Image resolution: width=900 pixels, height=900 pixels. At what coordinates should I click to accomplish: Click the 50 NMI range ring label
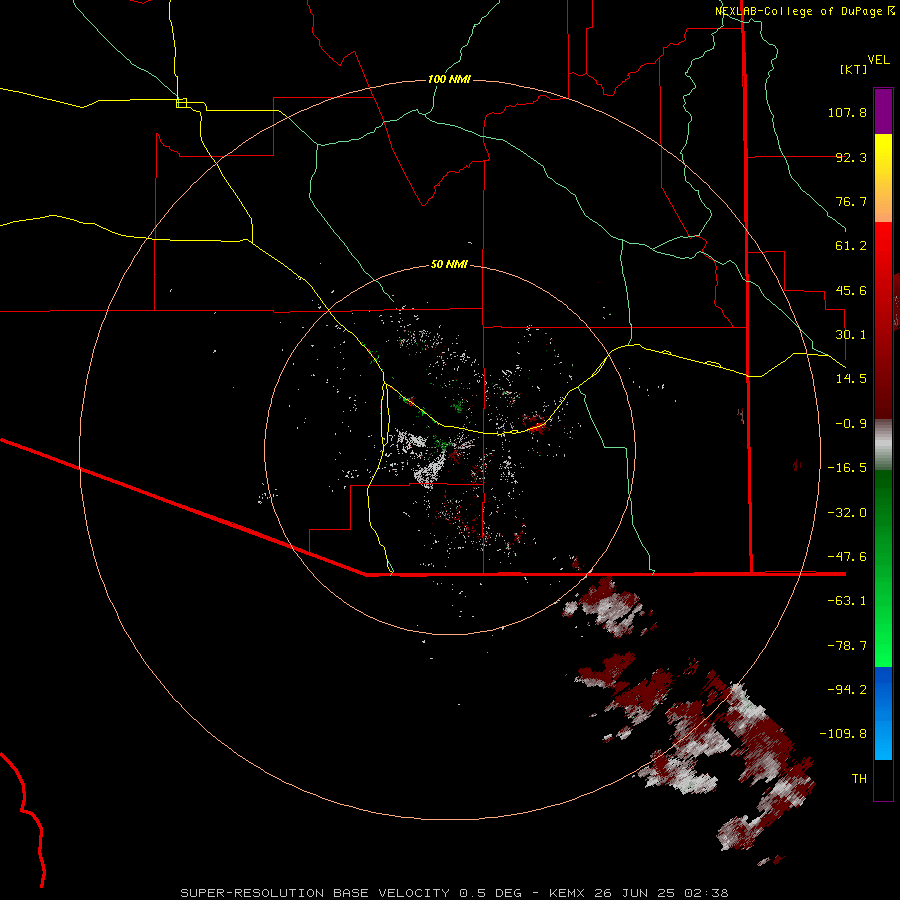coord(449,265)
